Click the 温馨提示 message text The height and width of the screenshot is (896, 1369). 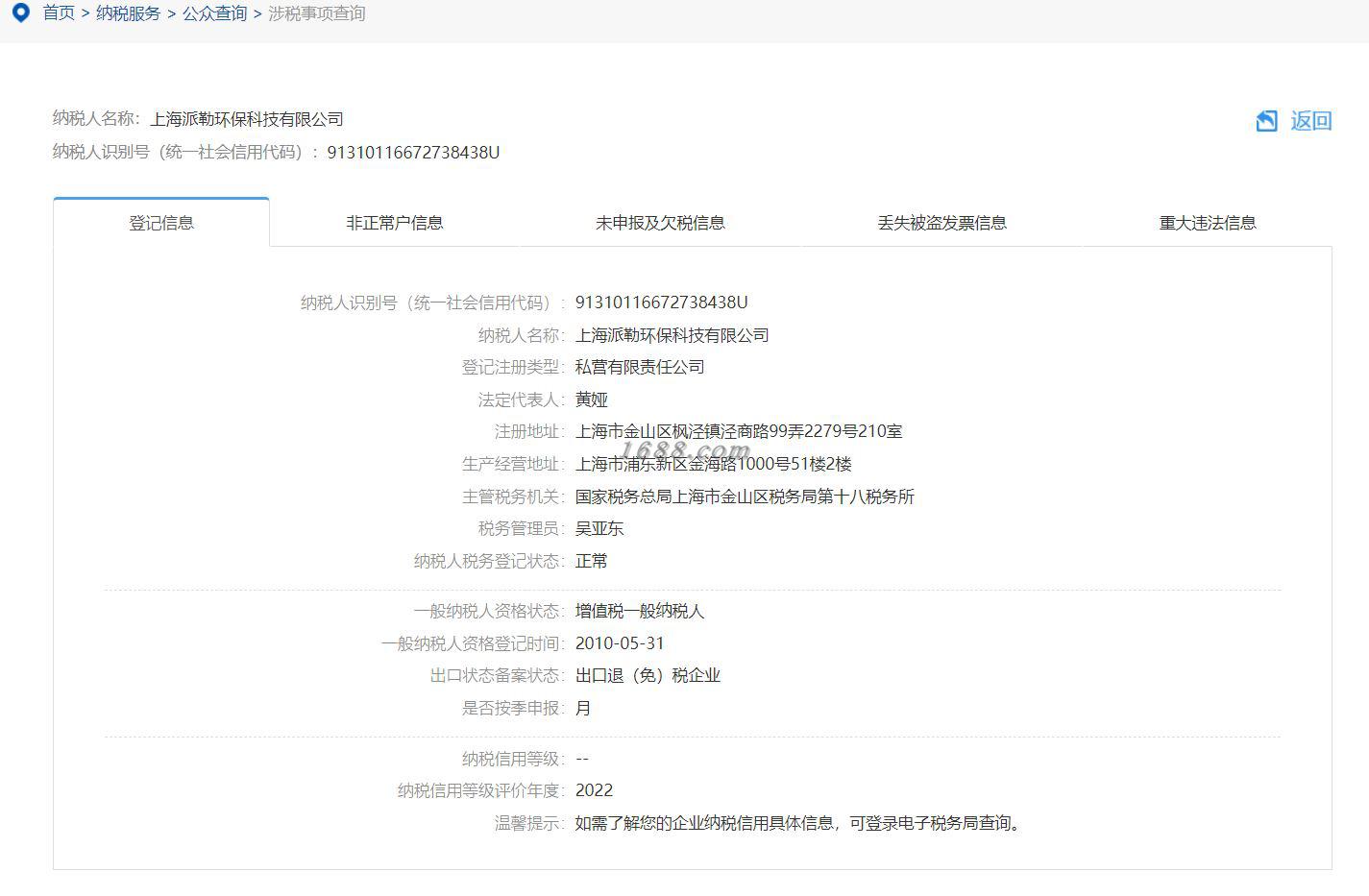click(x=800, y=823)
